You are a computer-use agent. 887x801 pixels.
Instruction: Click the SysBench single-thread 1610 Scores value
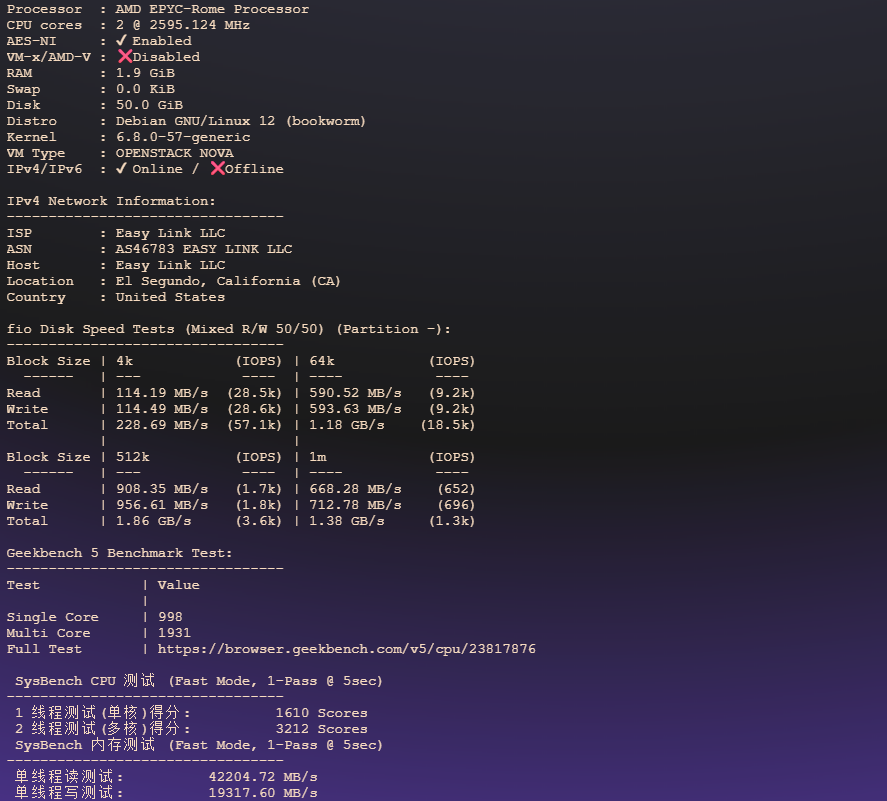[x=321, y=713]
